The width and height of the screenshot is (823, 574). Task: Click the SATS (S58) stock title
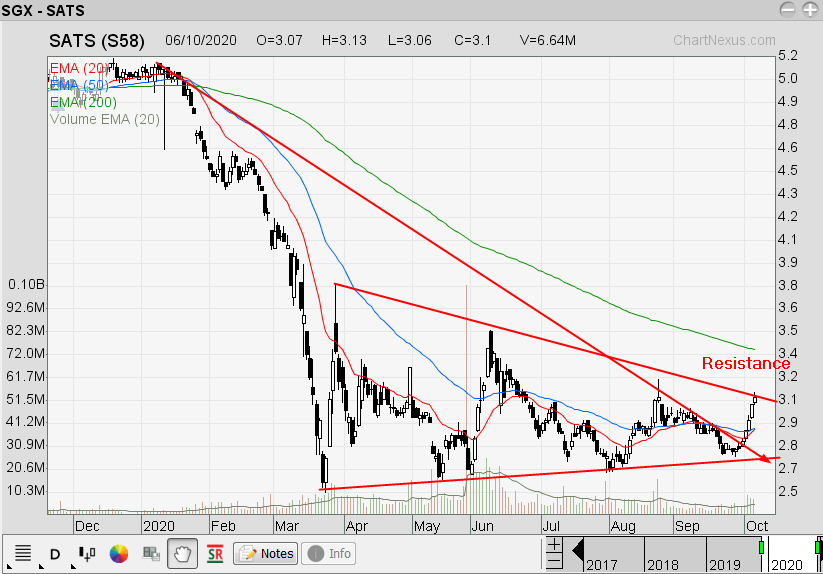97,40
